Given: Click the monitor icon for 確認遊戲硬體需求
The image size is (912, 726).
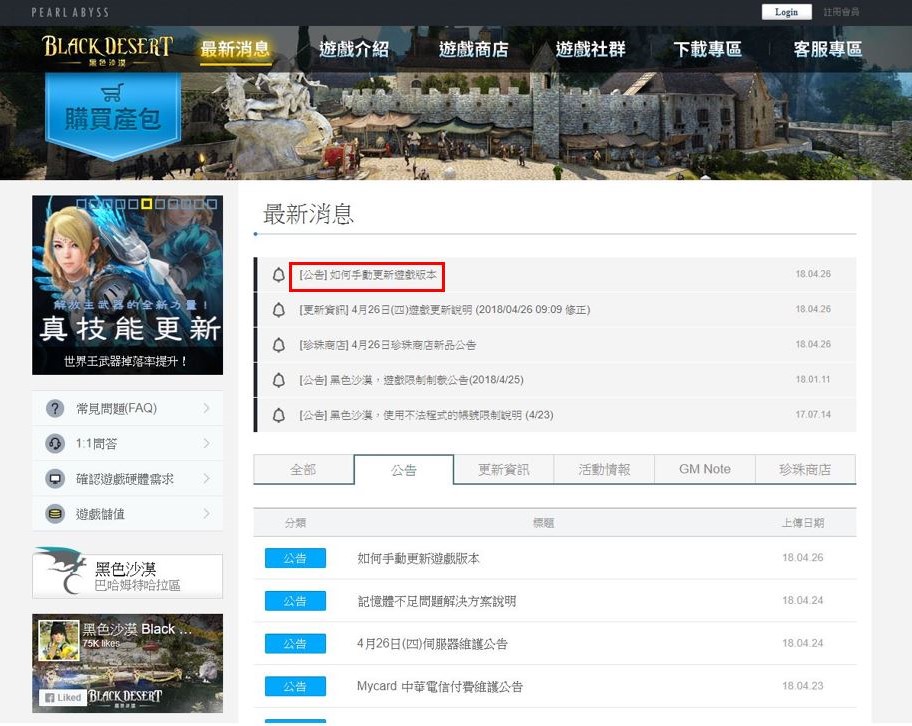Looking at the screenshot, I should click(55, 479).
